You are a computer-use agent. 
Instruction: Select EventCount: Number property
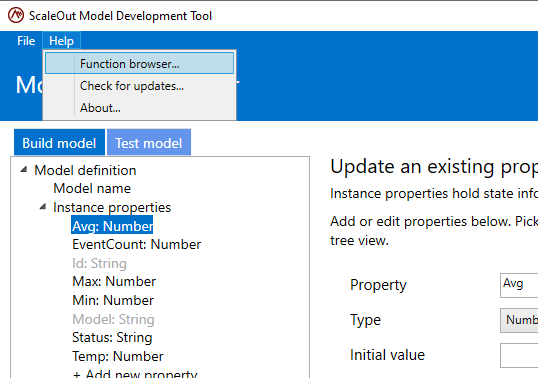tap(136, 245)
